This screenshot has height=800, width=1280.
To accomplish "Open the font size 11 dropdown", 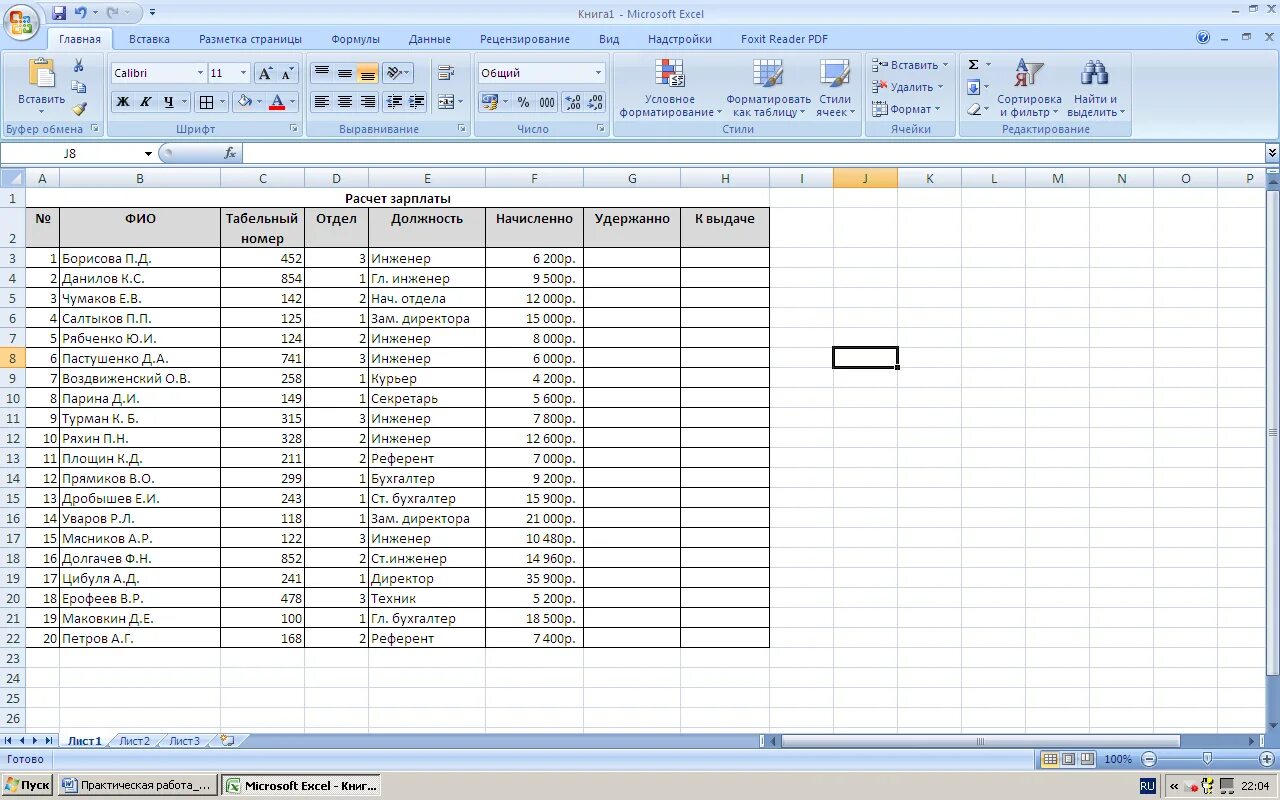I will pos(243,73).
